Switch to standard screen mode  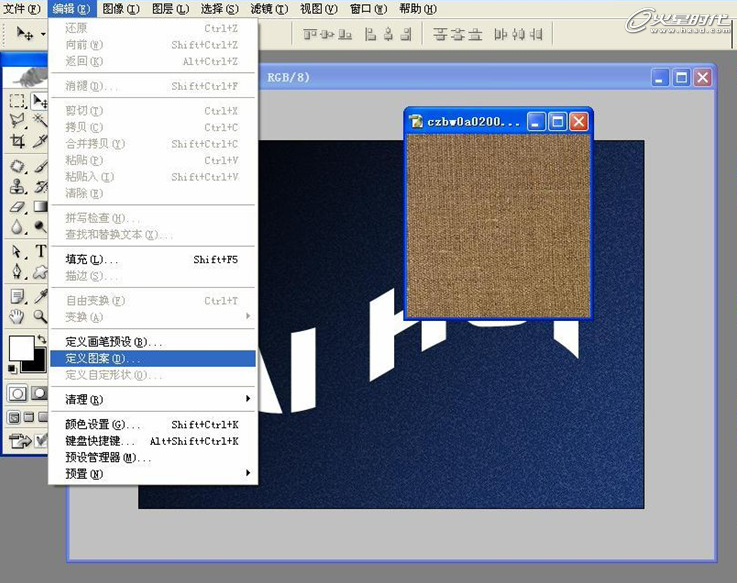point(14,417)
